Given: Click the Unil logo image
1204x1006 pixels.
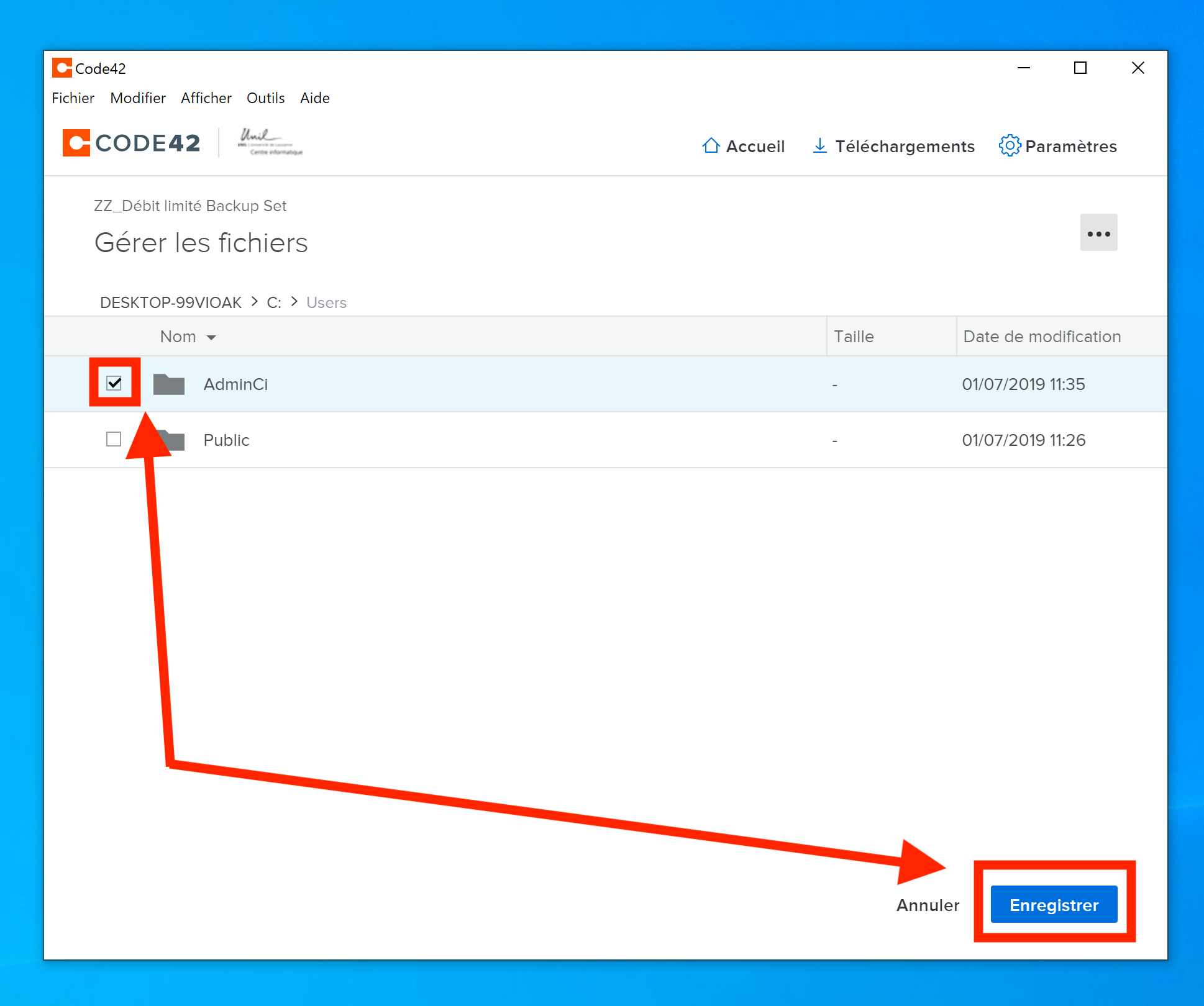Looking at the screenshot, I should (x=269, y=142).
